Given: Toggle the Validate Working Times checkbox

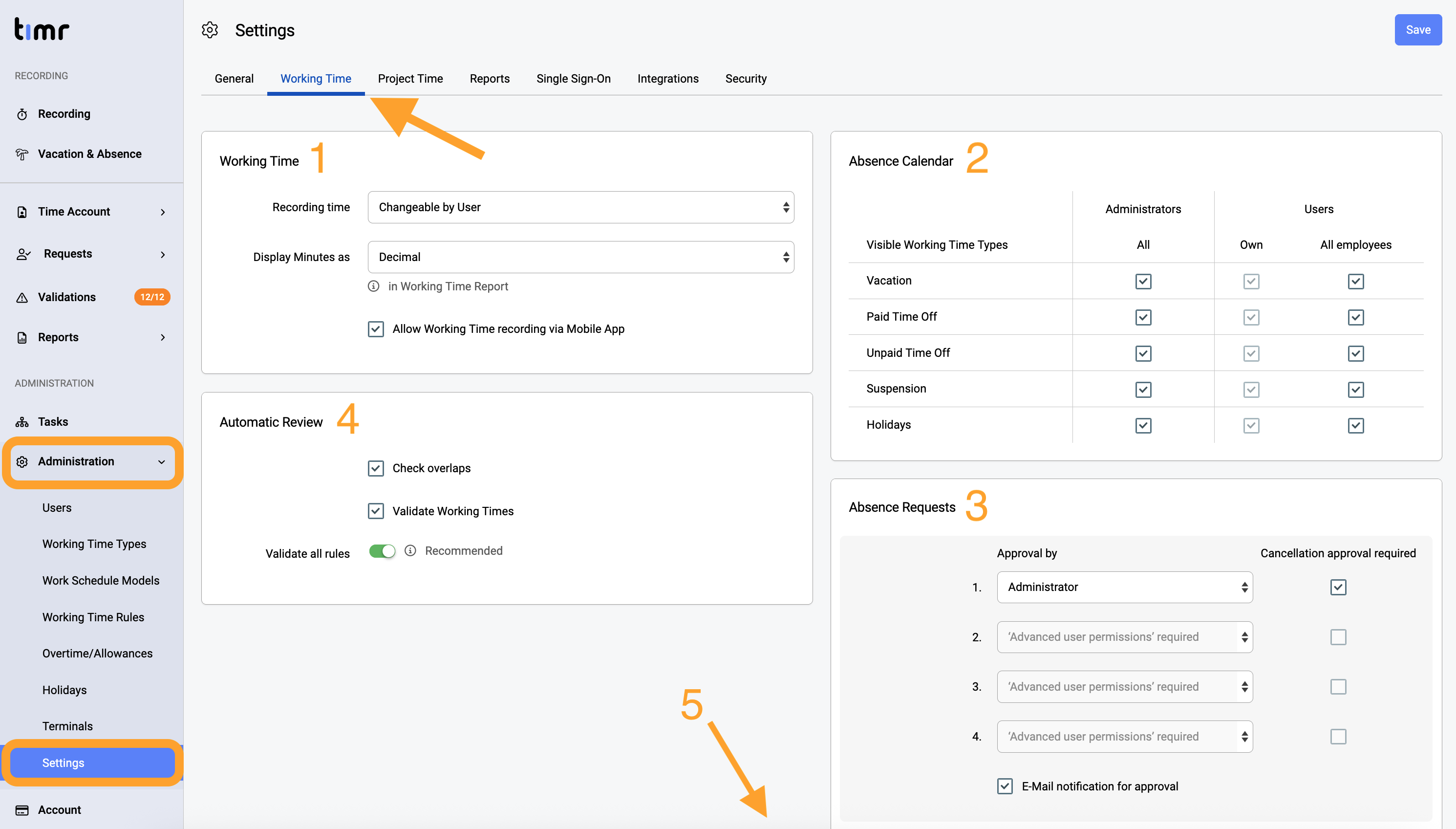Looking at the screenshot, I should [376, 511].
